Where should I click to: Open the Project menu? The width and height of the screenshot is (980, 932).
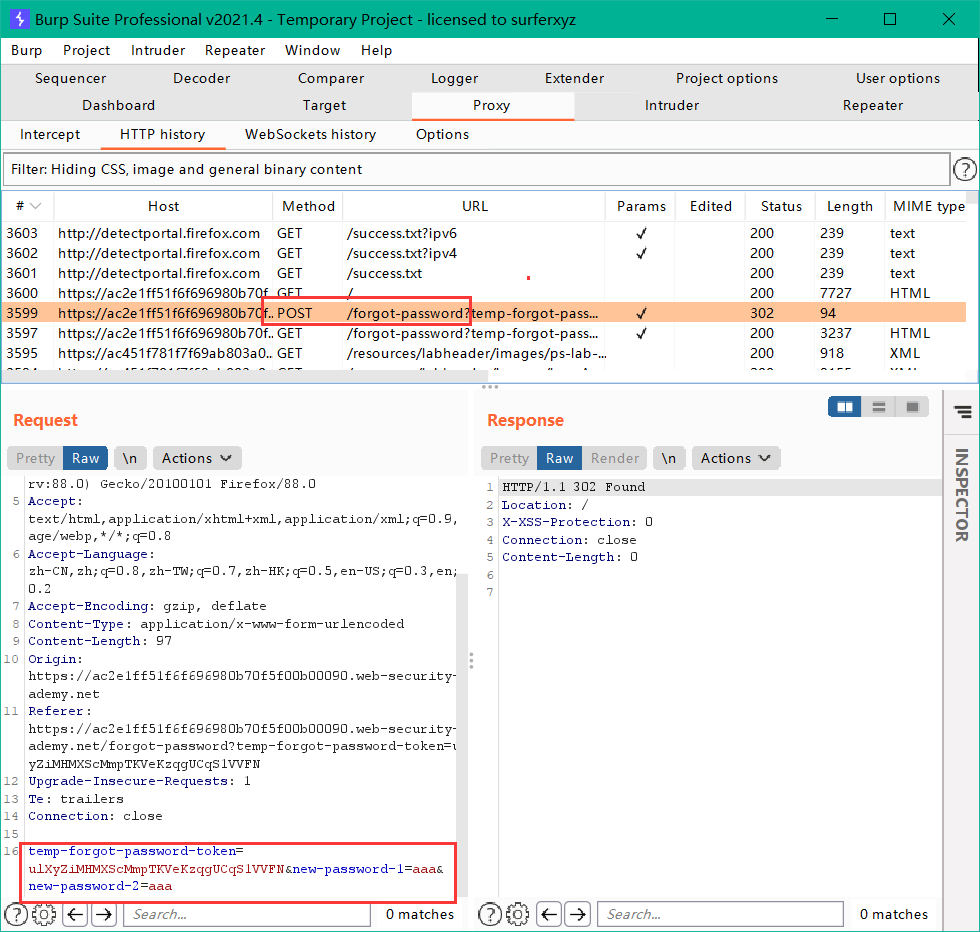pyautogui.click(x=86, y=50)
